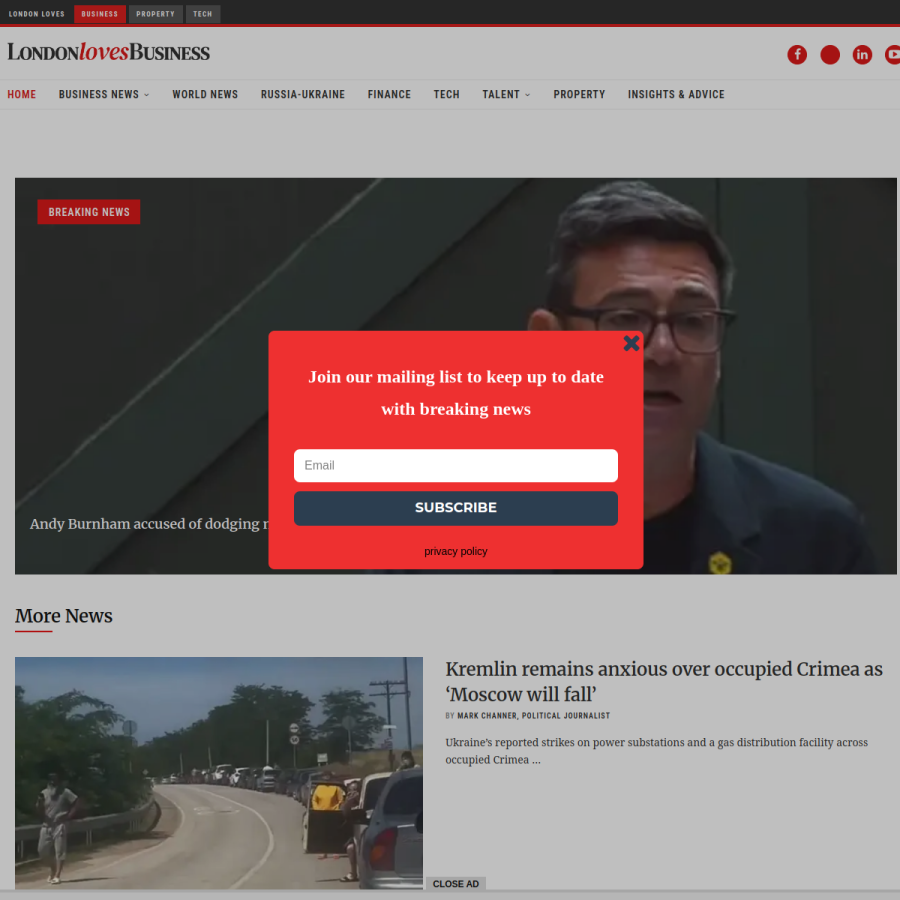
Task: Open the Kremlin Crimea article headline
Action: [664, 681]
